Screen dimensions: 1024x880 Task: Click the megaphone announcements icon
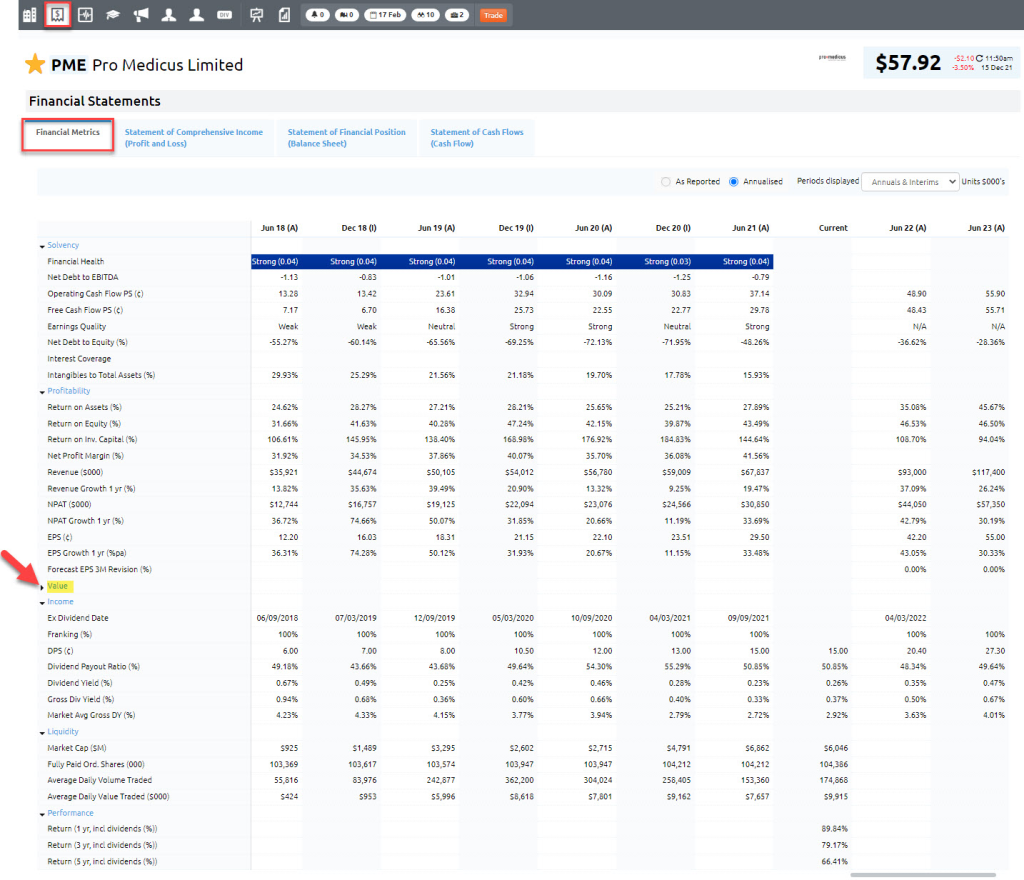click(141, 15)
